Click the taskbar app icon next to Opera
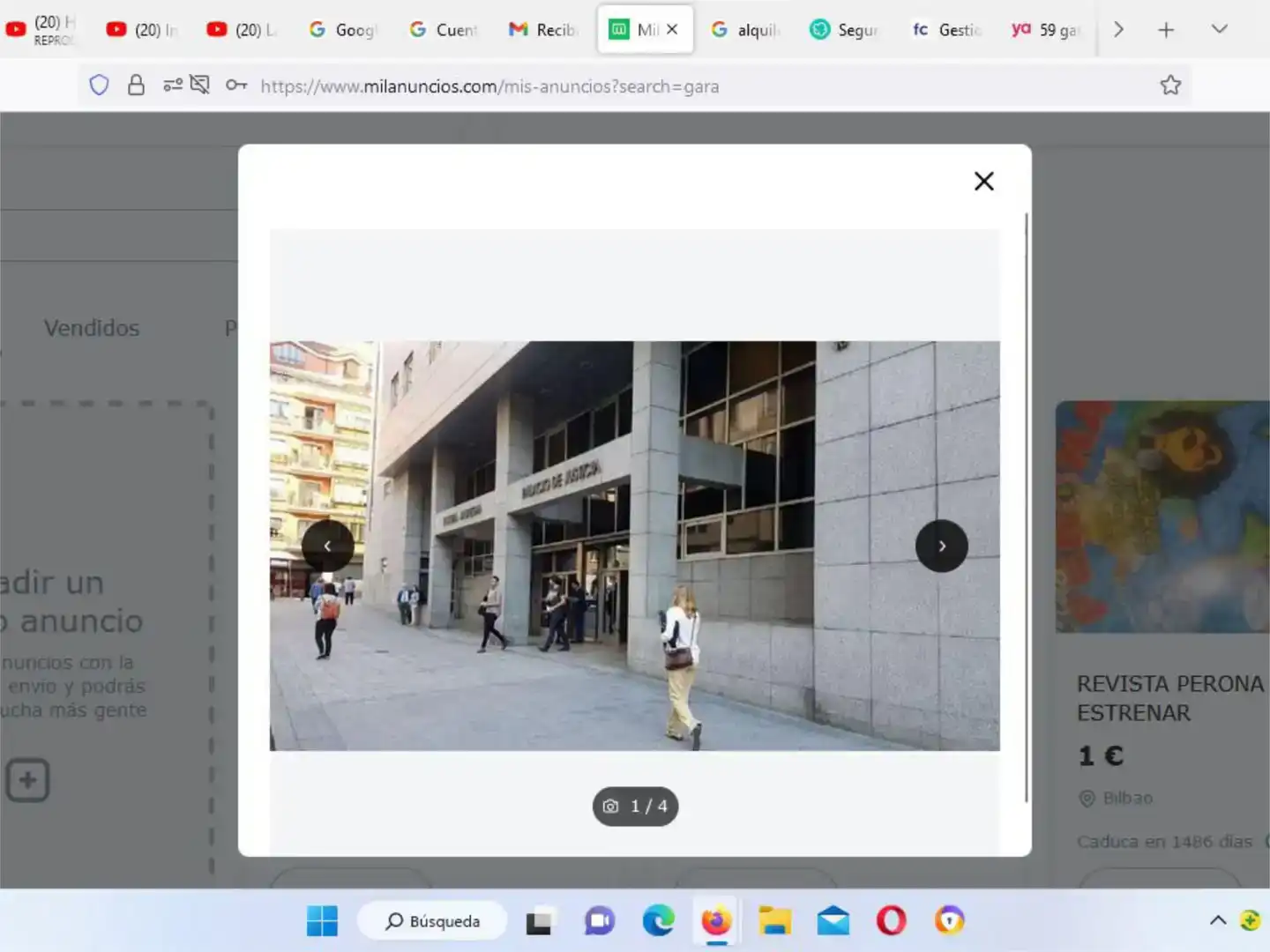 [949, 921]
